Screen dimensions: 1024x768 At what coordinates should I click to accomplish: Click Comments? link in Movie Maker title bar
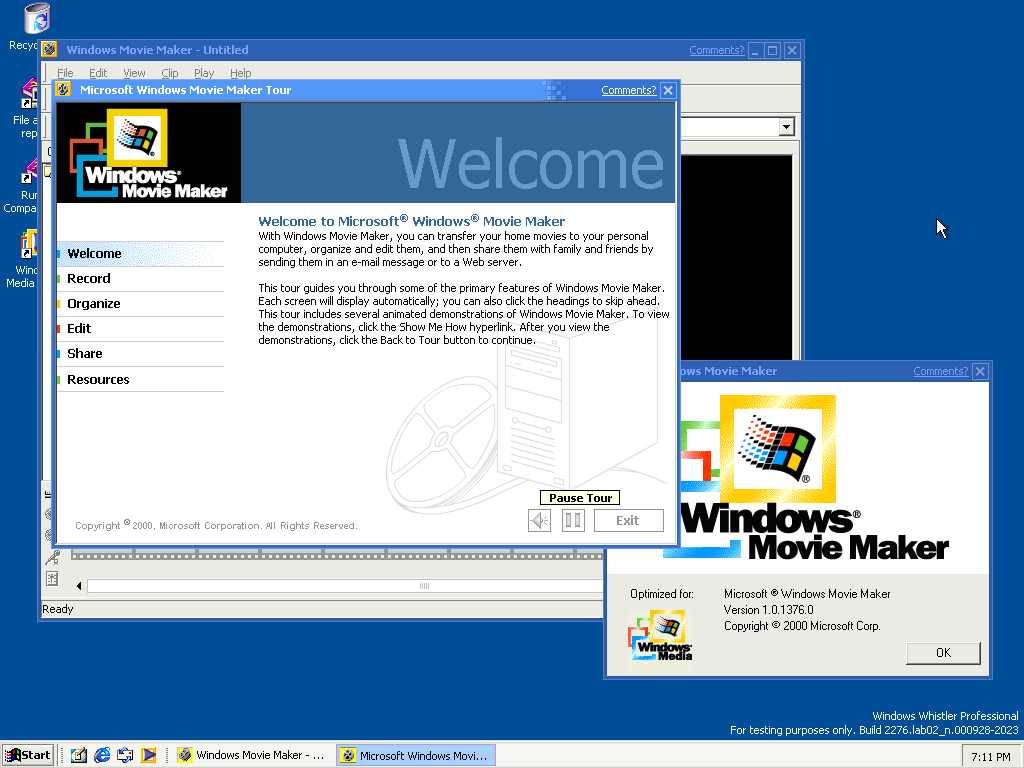[716, 50]
